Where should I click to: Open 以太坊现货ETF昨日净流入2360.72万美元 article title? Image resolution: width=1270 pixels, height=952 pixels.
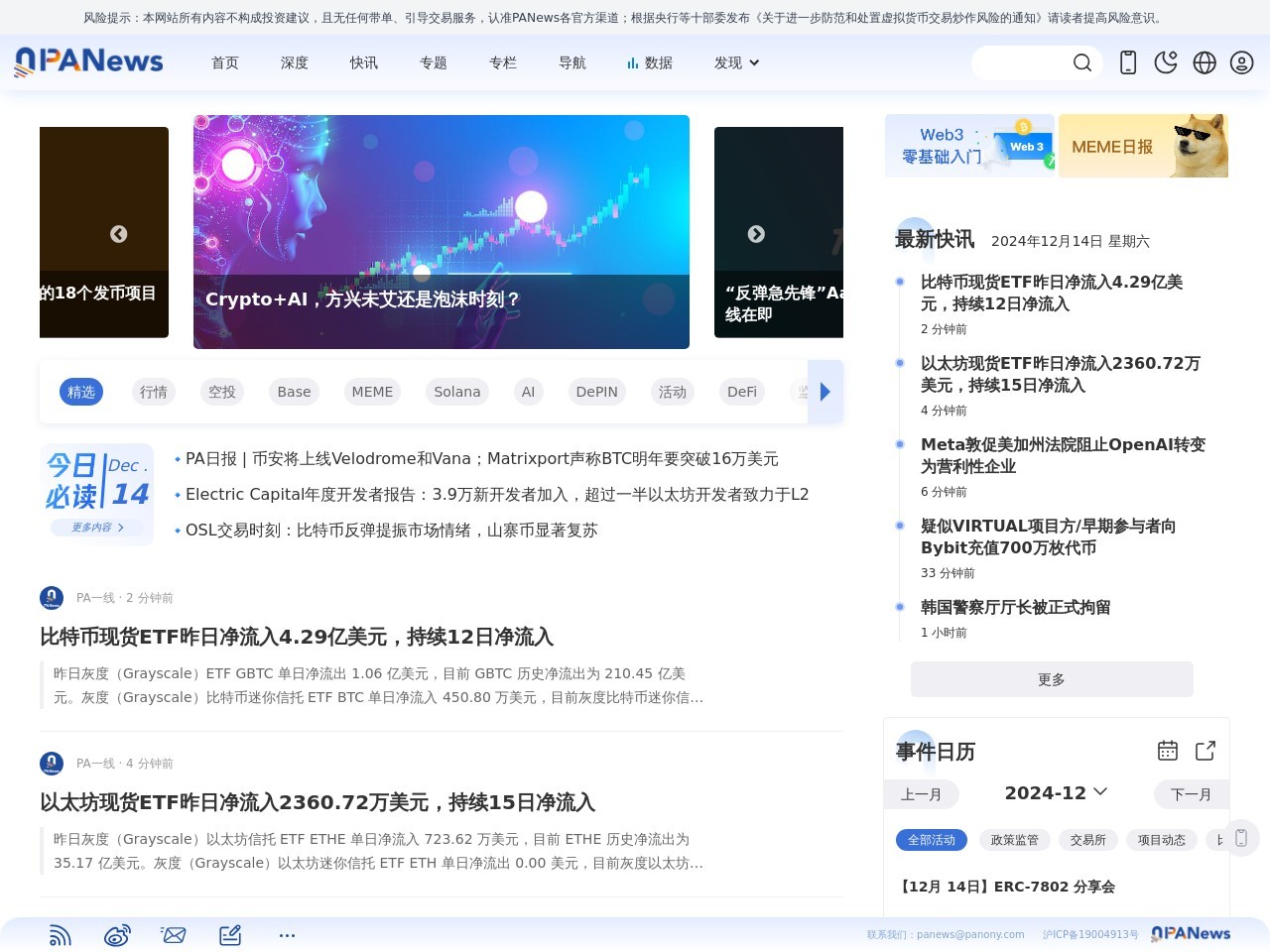point(317,802)
